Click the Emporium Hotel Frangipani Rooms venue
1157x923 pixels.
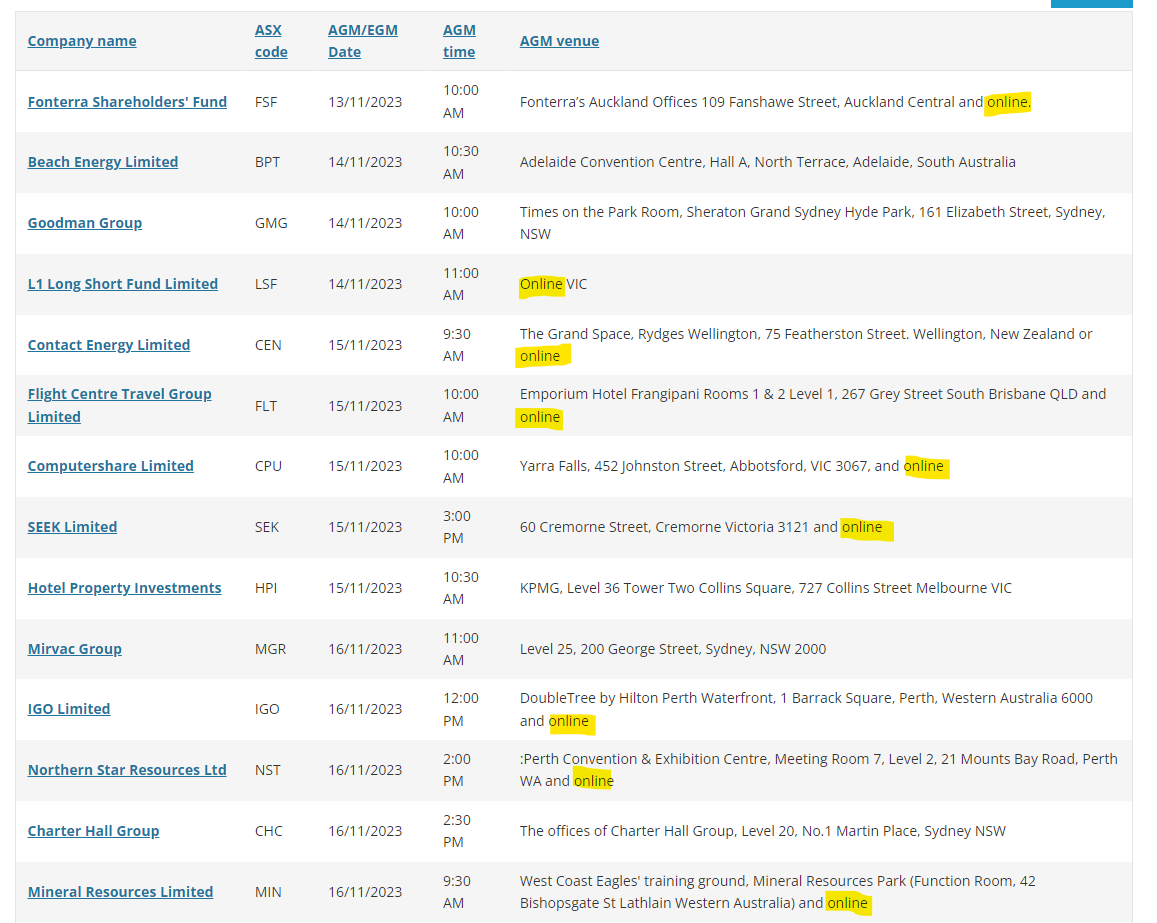coord(812,406)
